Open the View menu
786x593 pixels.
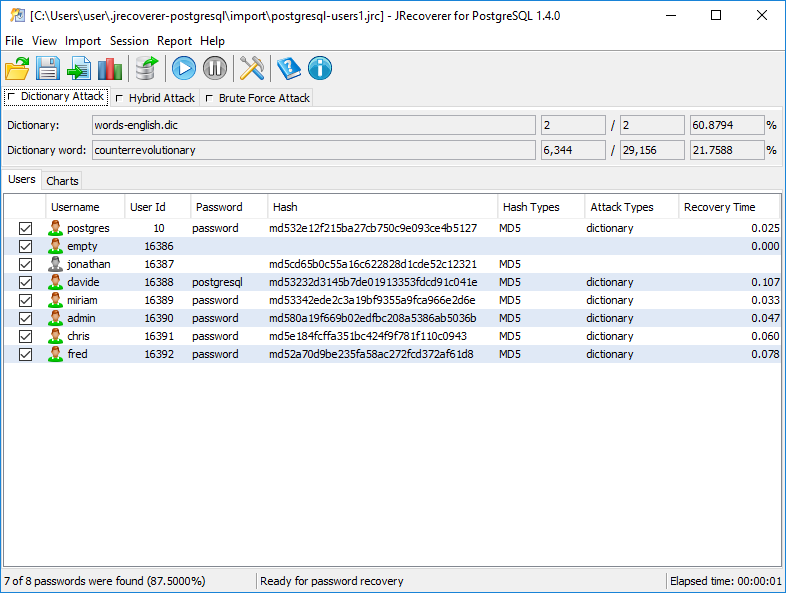pyautogui.click(x=44, y=41)
